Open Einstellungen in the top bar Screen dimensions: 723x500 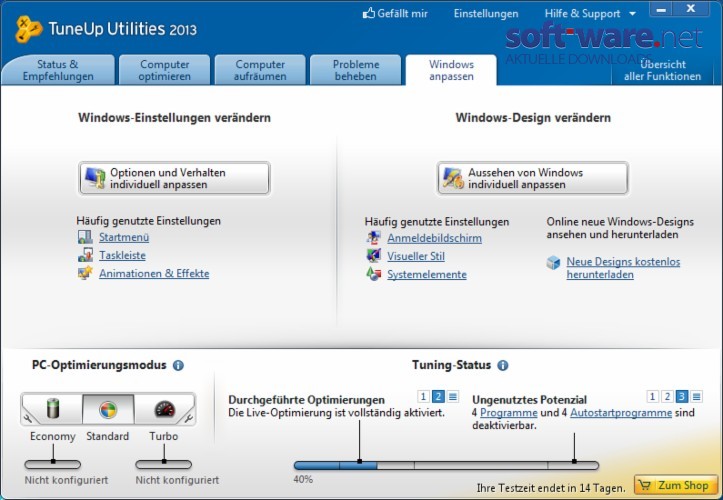click(486, 14)
